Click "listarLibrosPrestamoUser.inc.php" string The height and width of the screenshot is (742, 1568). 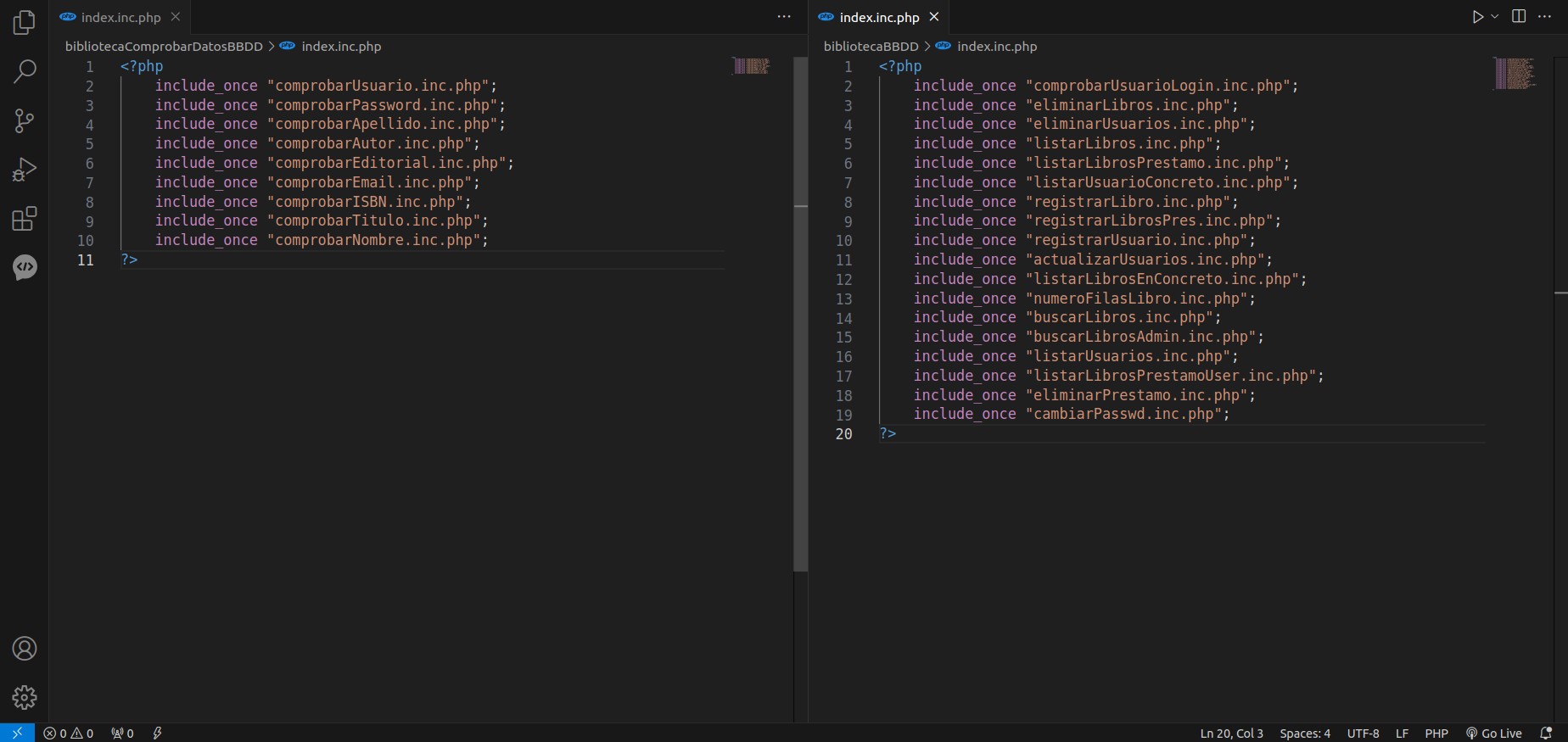[x=1170, y=376]
